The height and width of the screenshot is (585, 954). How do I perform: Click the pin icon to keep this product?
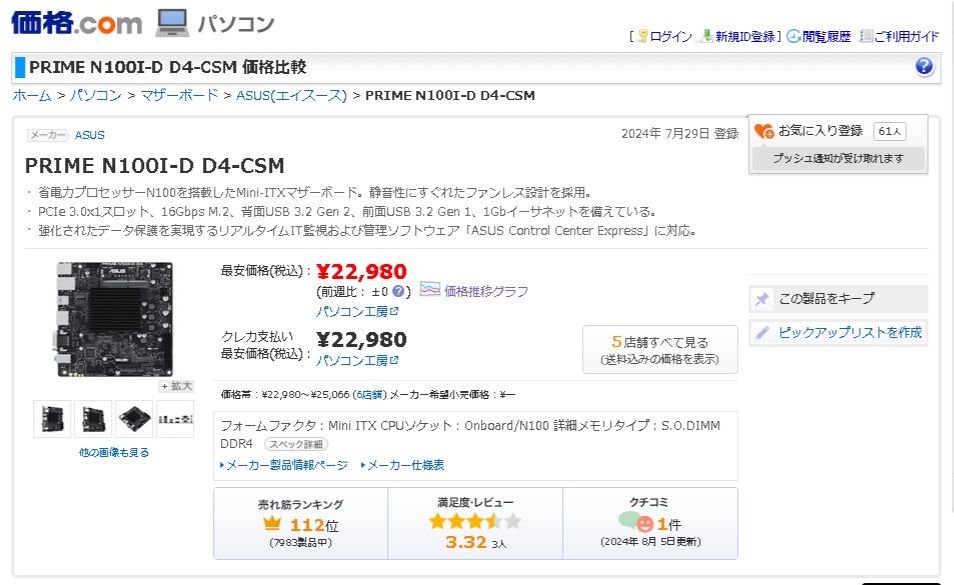(x=763, y=299)
